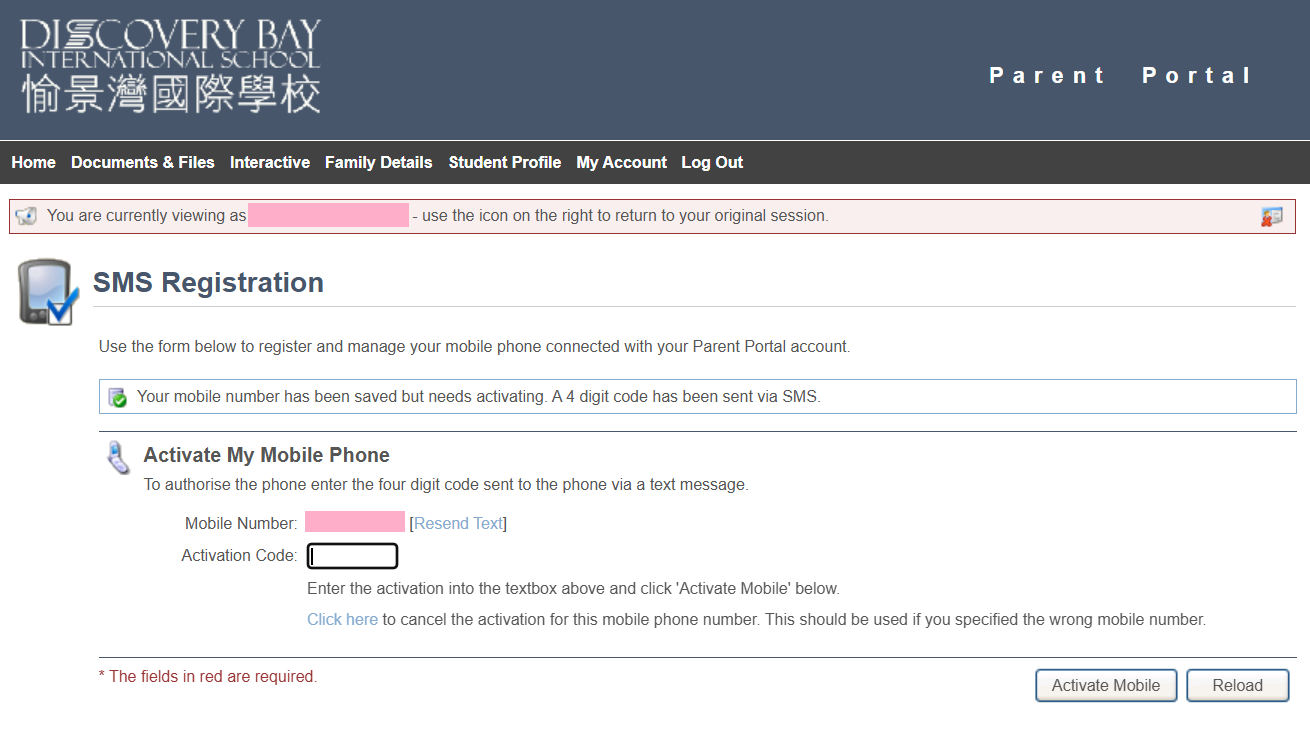Open the Family Details menu

click(379, 162)
